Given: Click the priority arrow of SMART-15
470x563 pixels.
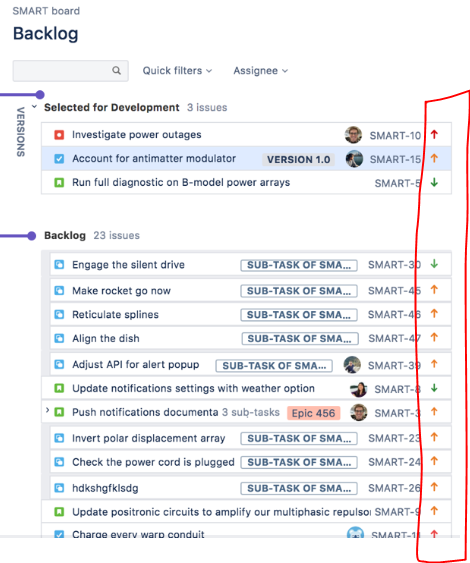Looking at the screenshot, I should click(434, 158).
